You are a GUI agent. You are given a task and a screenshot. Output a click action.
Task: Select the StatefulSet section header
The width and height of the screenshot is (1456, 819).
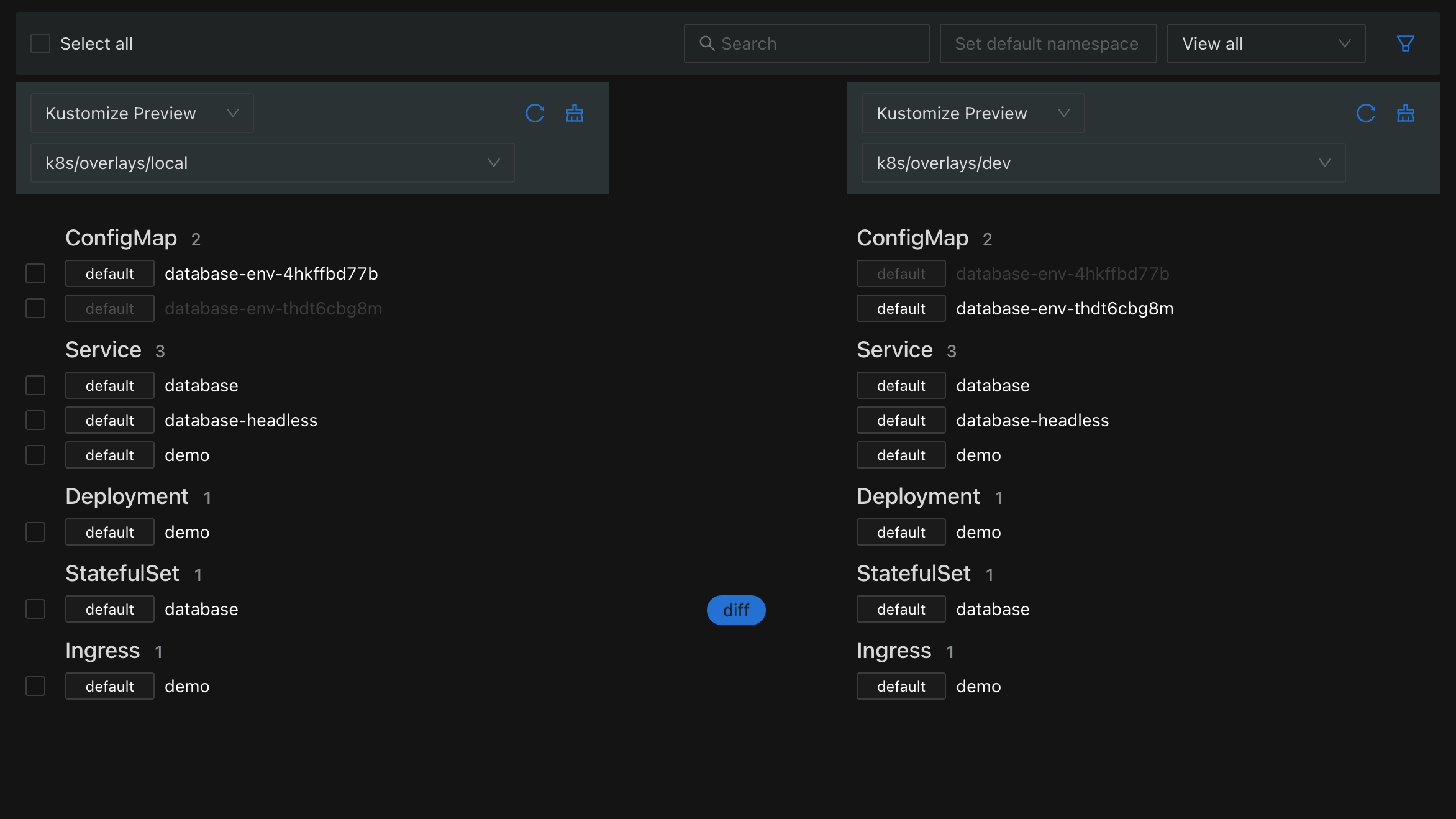tap(122, 573)
